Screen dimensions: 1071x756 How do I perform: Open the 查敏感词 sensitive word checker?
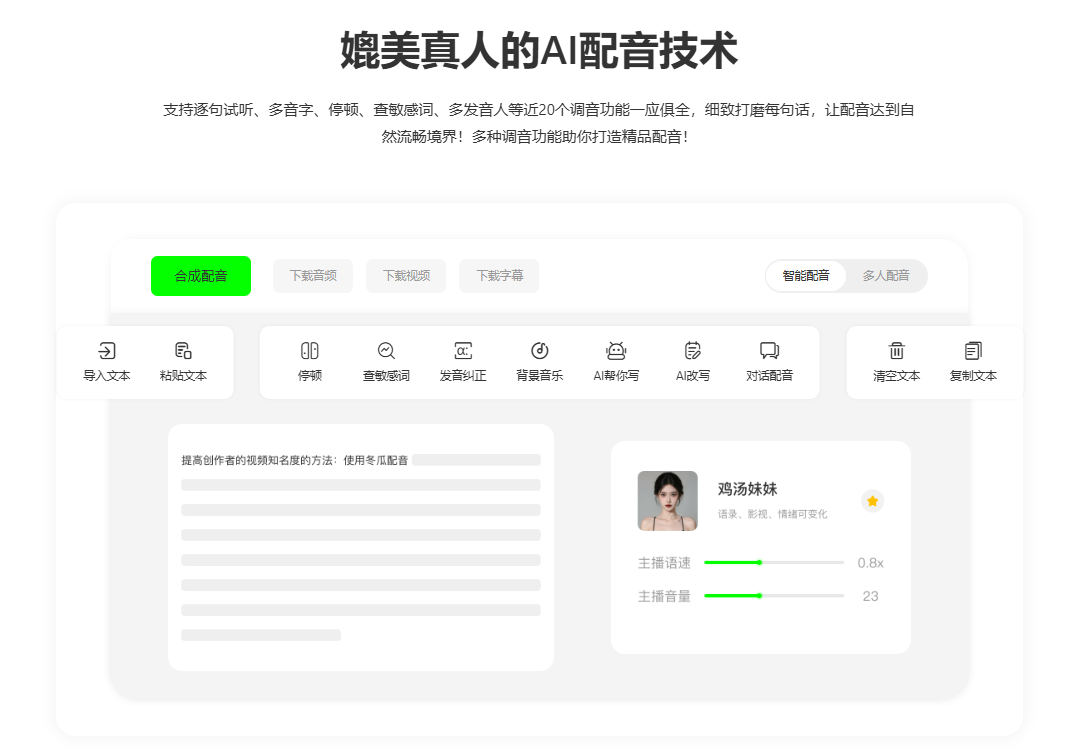[x=386, y=362]
